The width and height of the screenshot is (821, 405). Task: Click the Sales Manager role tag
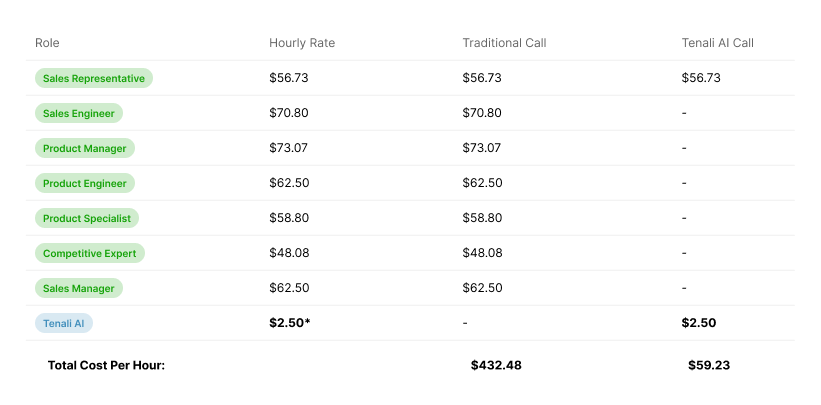(78, 288)
